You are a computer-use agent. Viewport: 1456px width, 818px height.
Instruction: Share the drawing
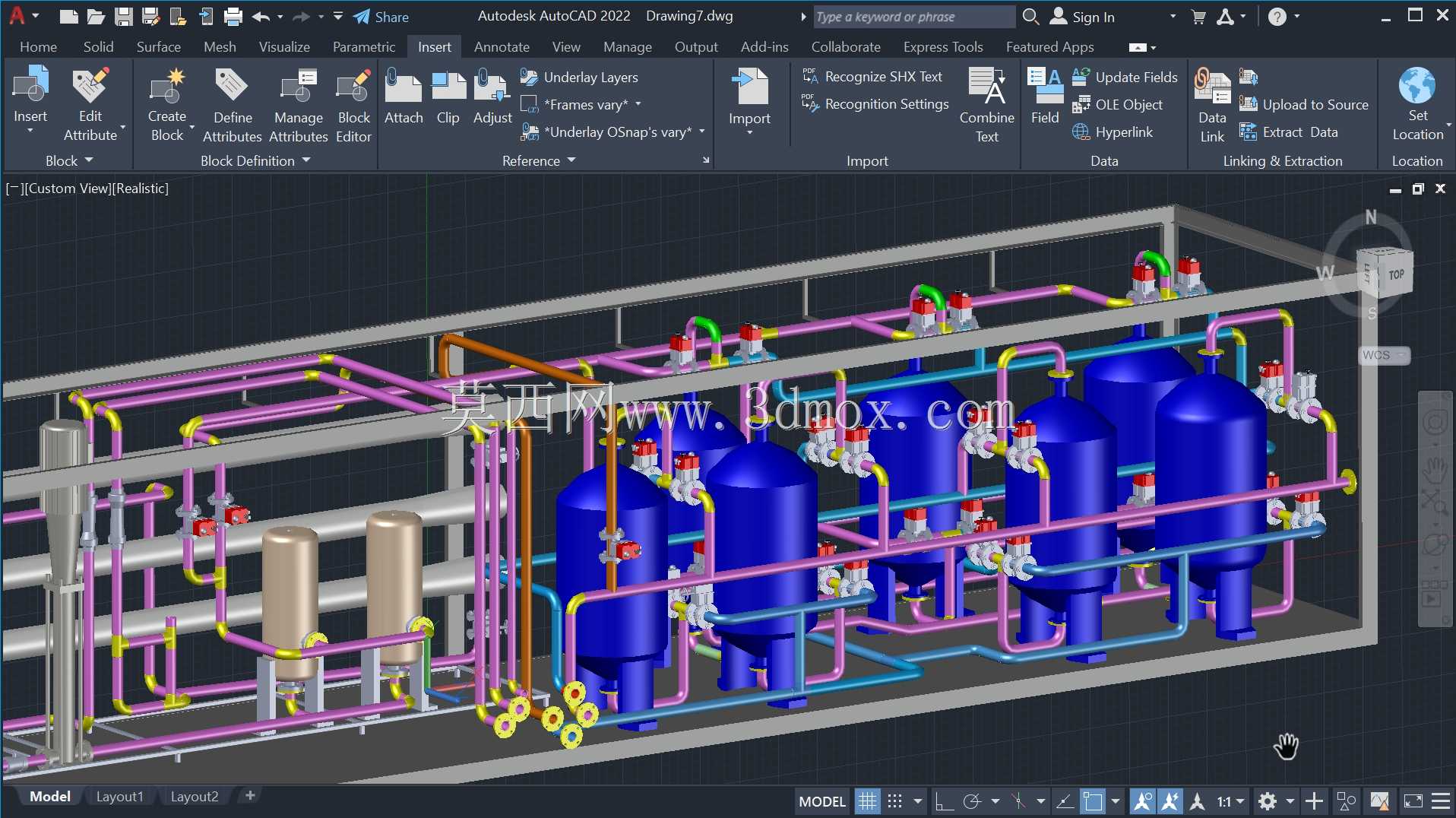[x=381, y=17]
